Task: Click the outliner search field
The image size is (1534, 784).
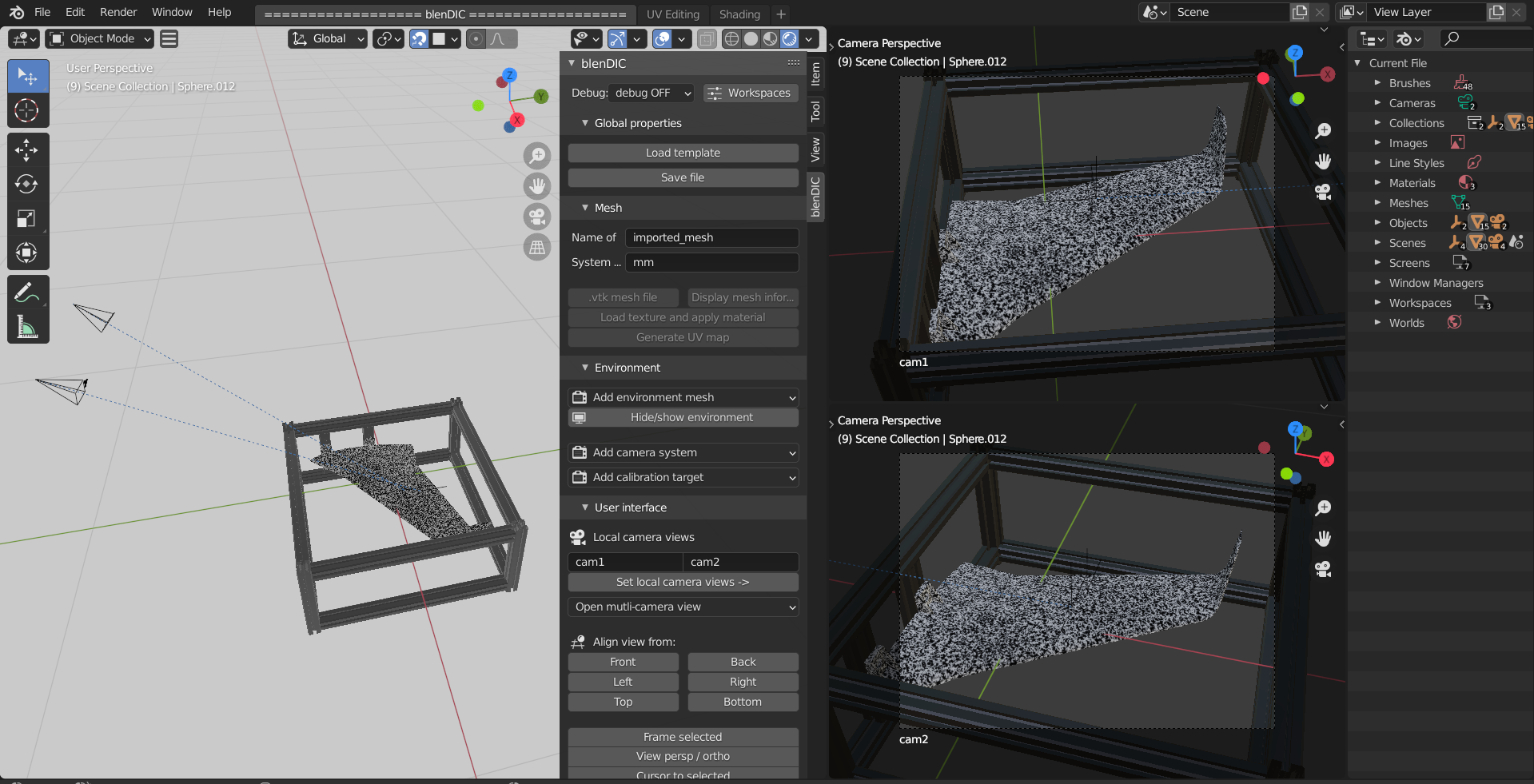Action: tap(1486, 38)
